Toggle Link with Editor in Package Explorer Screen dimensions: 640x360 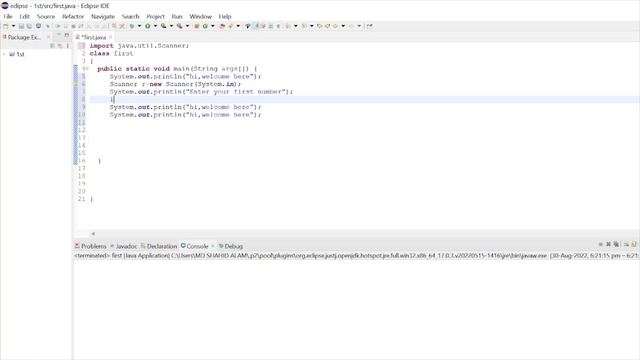60,46
